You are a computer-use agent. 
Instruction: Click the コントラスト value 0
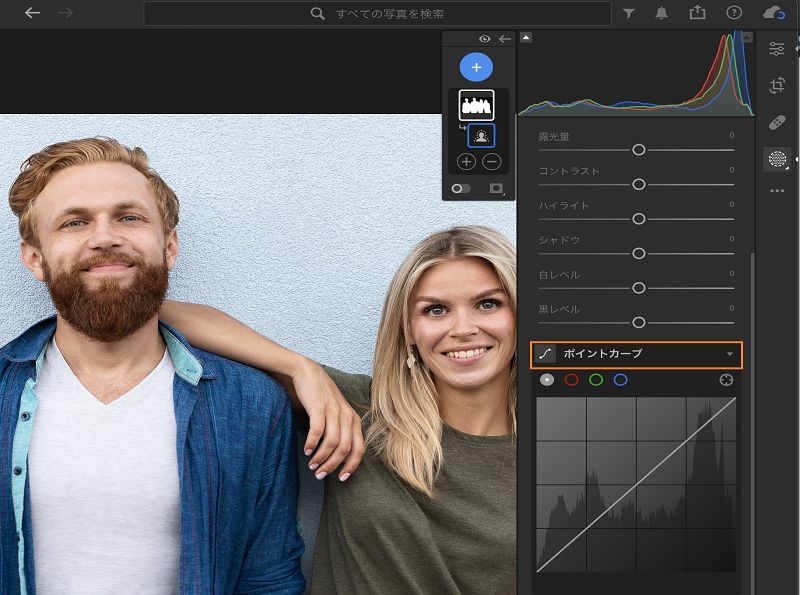point(731,170)
